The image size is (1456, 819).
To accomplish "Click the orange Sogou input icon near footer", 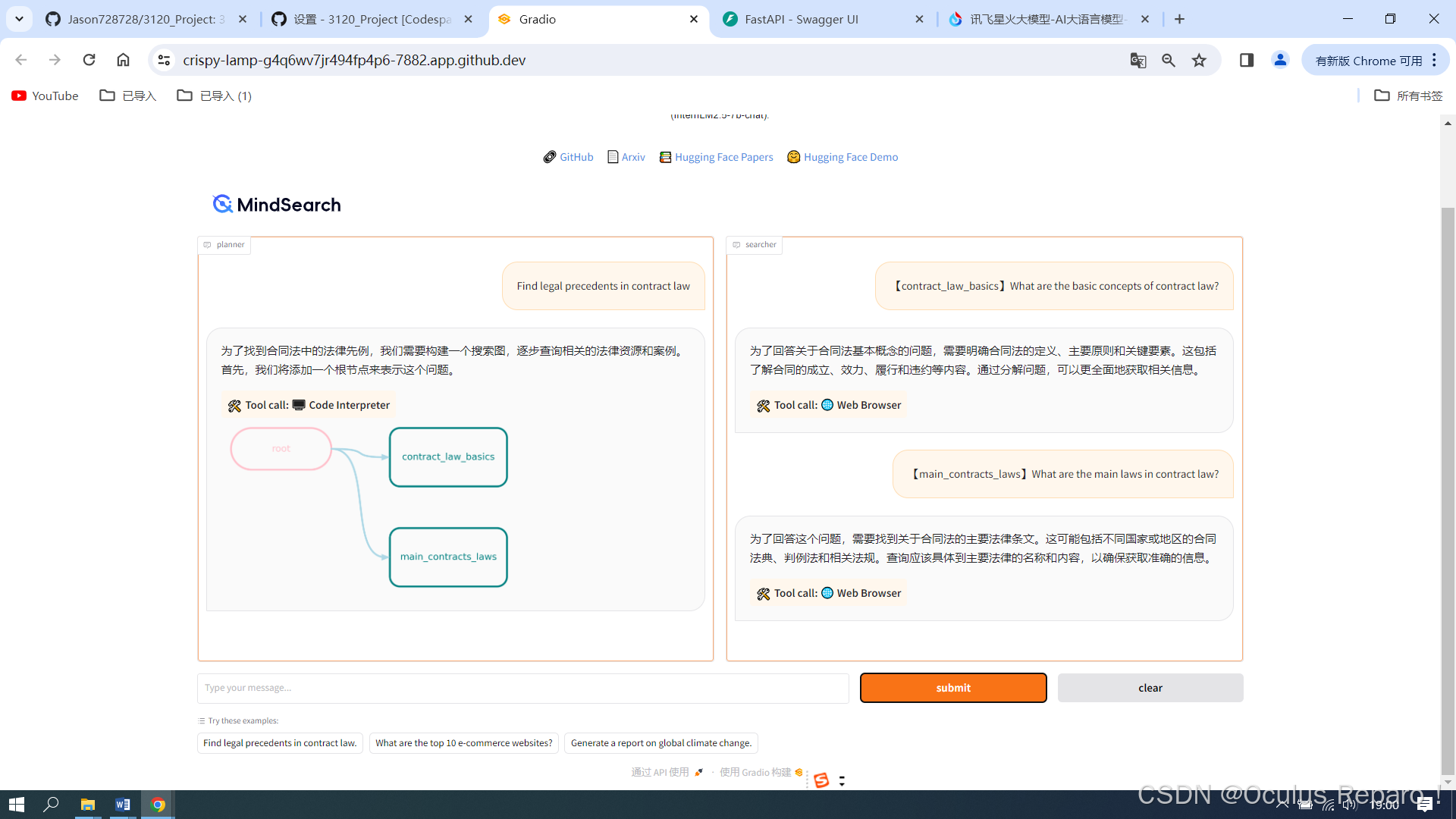I will coord(821,780).
